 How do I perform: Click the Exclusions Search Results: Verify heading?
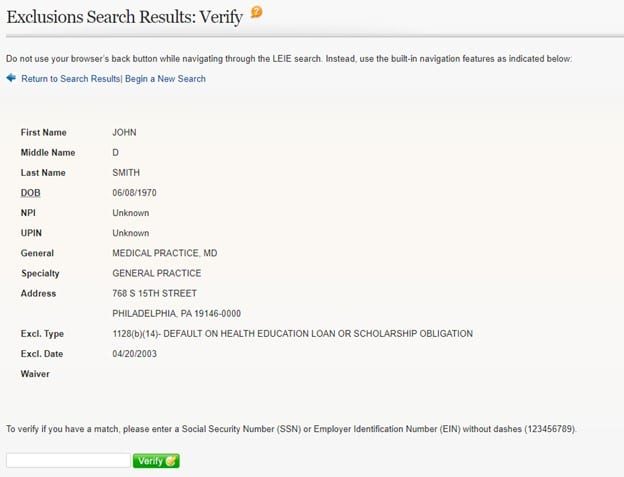[125, 17]
